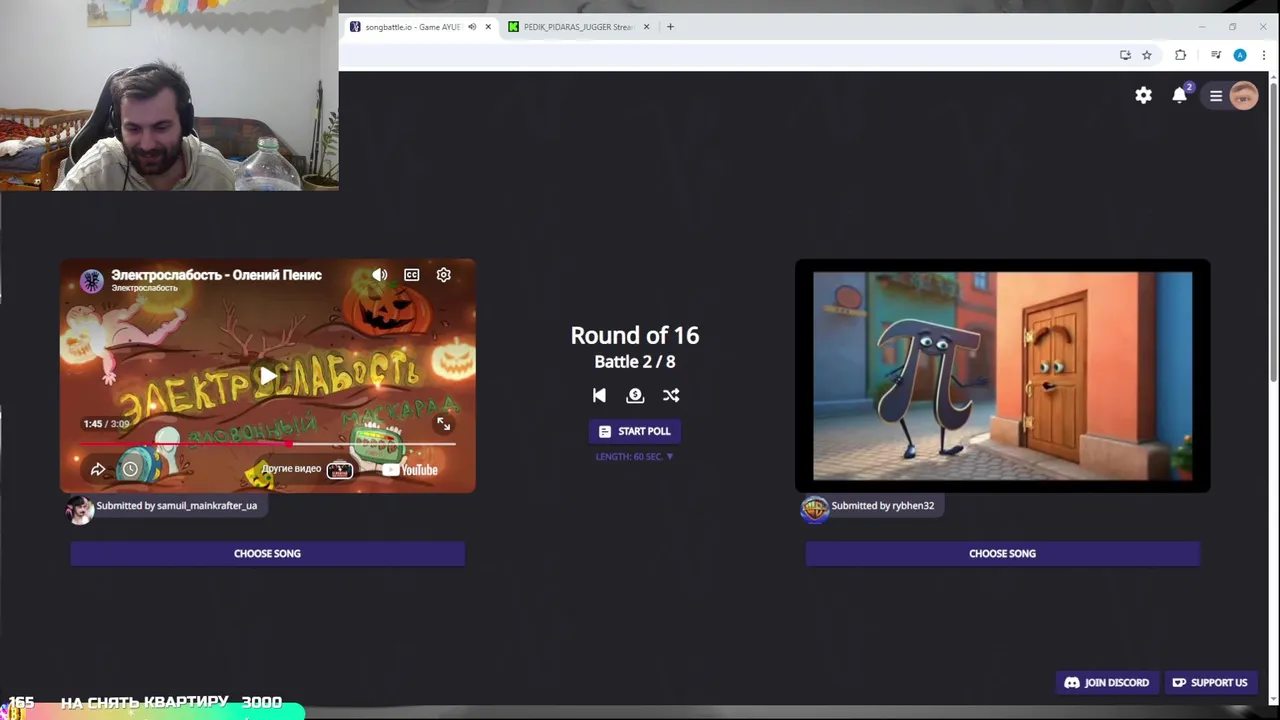Open browser extensions puzzle icon
Image resolution: width=1280 pixels, height=720 pixels.
[x=1181, y=55]
